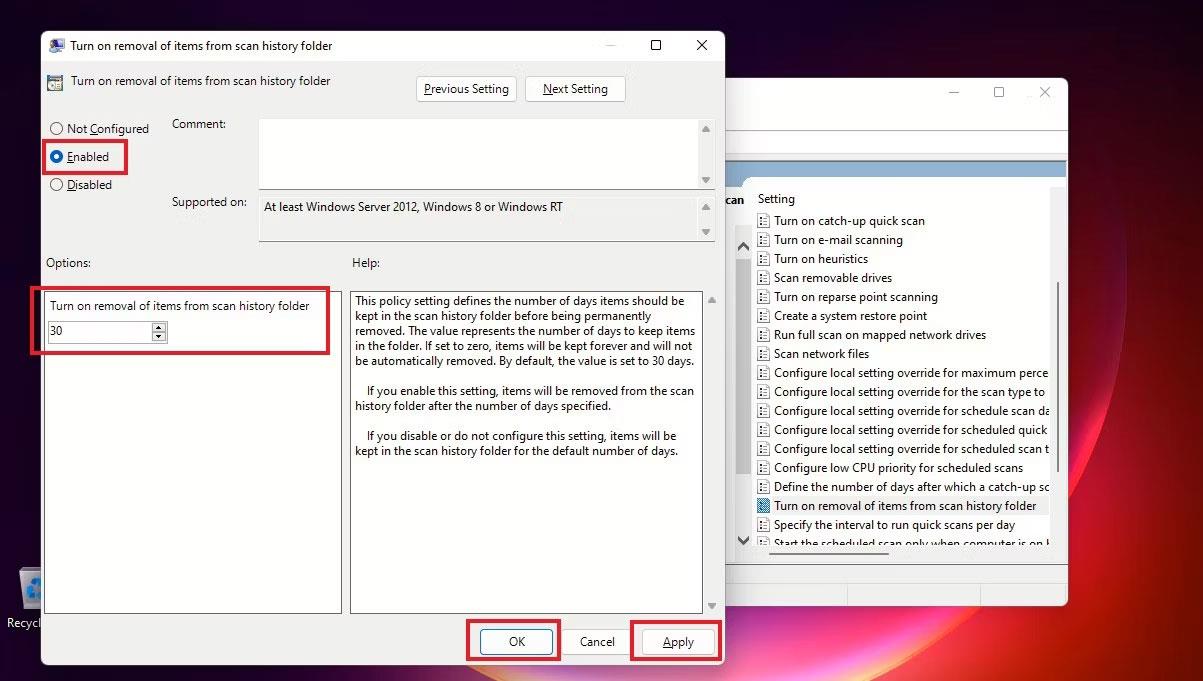Select Turn on catch-up quick scan policy
This screenshot has height=681, width=1203.
coord(849,221)
